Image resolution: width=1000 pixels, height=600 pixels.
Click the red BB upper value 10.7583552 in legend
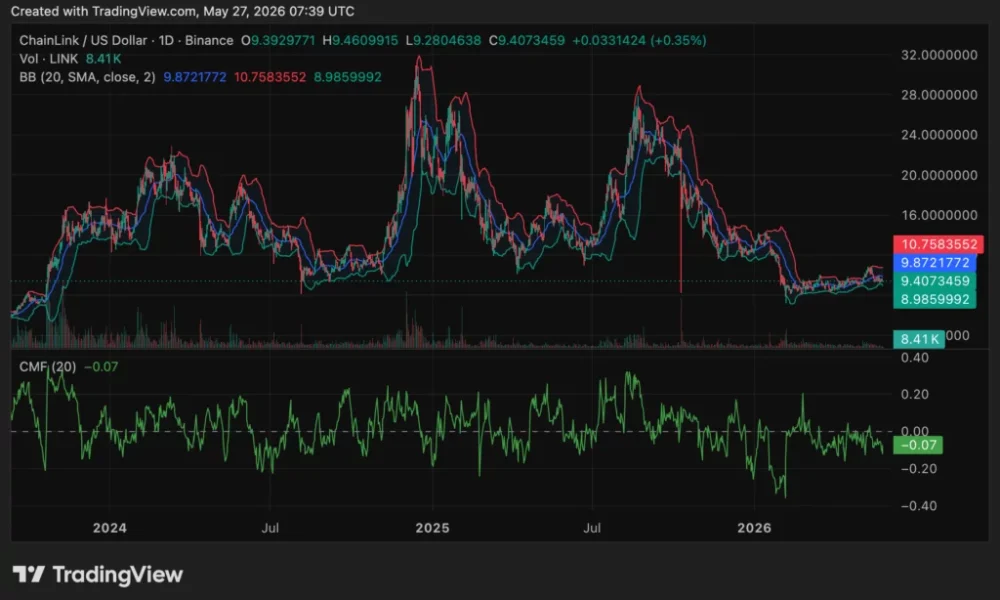coord(270,77)
